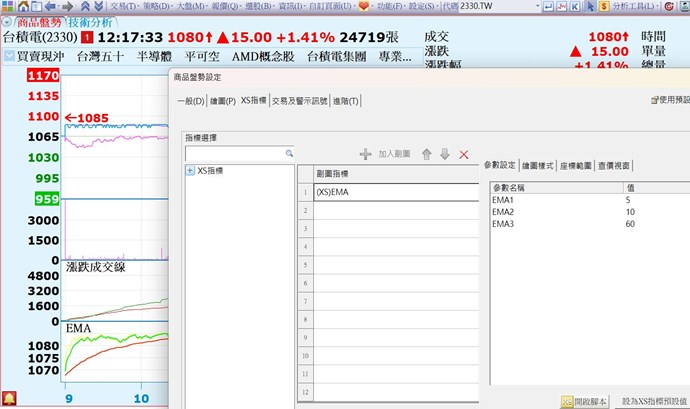Click the move up arrow icon

tap(427, 154)
